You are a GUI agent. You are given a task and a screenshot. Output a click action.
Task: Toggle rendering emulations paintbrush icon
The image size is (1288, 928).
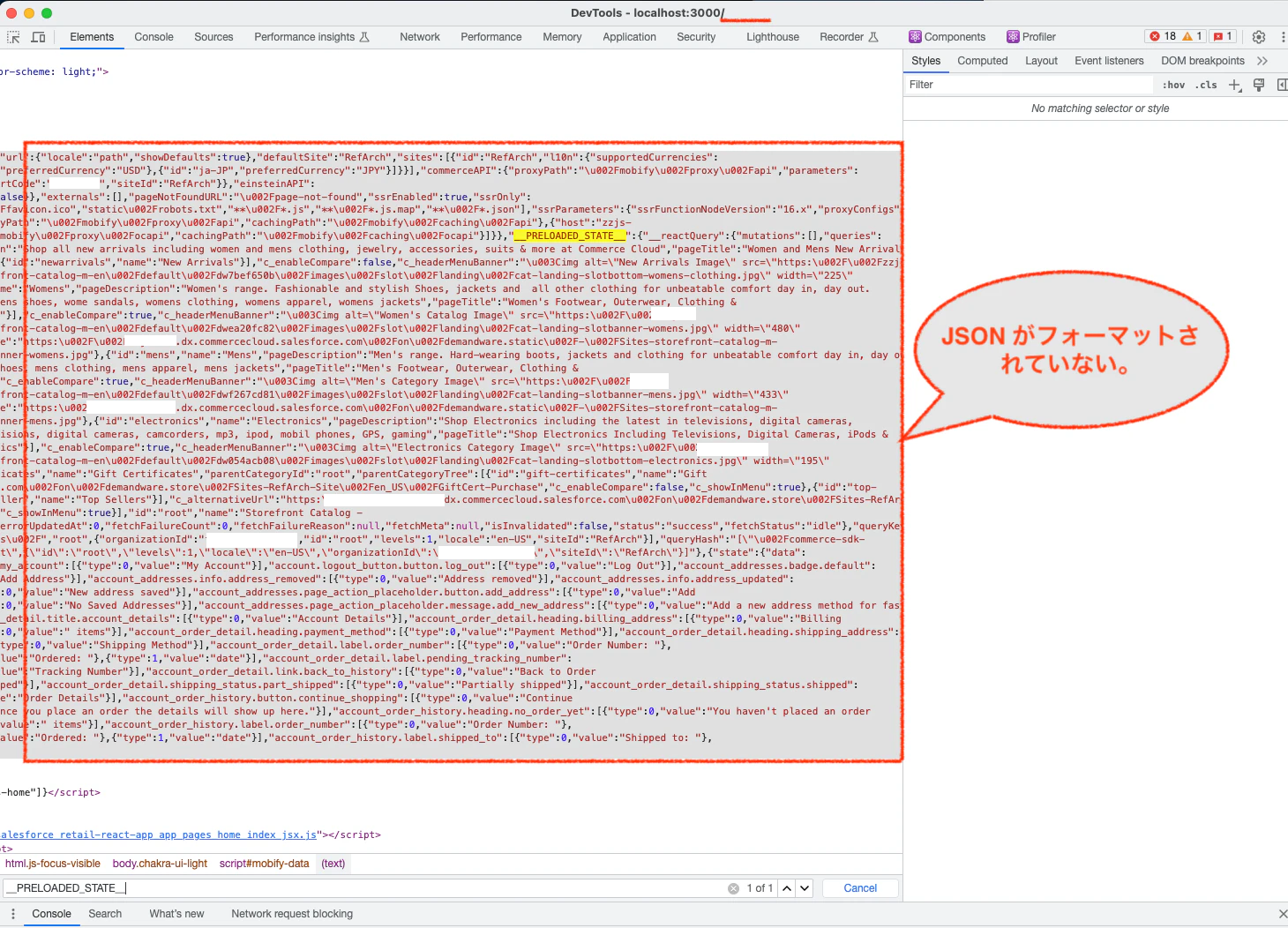point(1259,85)
